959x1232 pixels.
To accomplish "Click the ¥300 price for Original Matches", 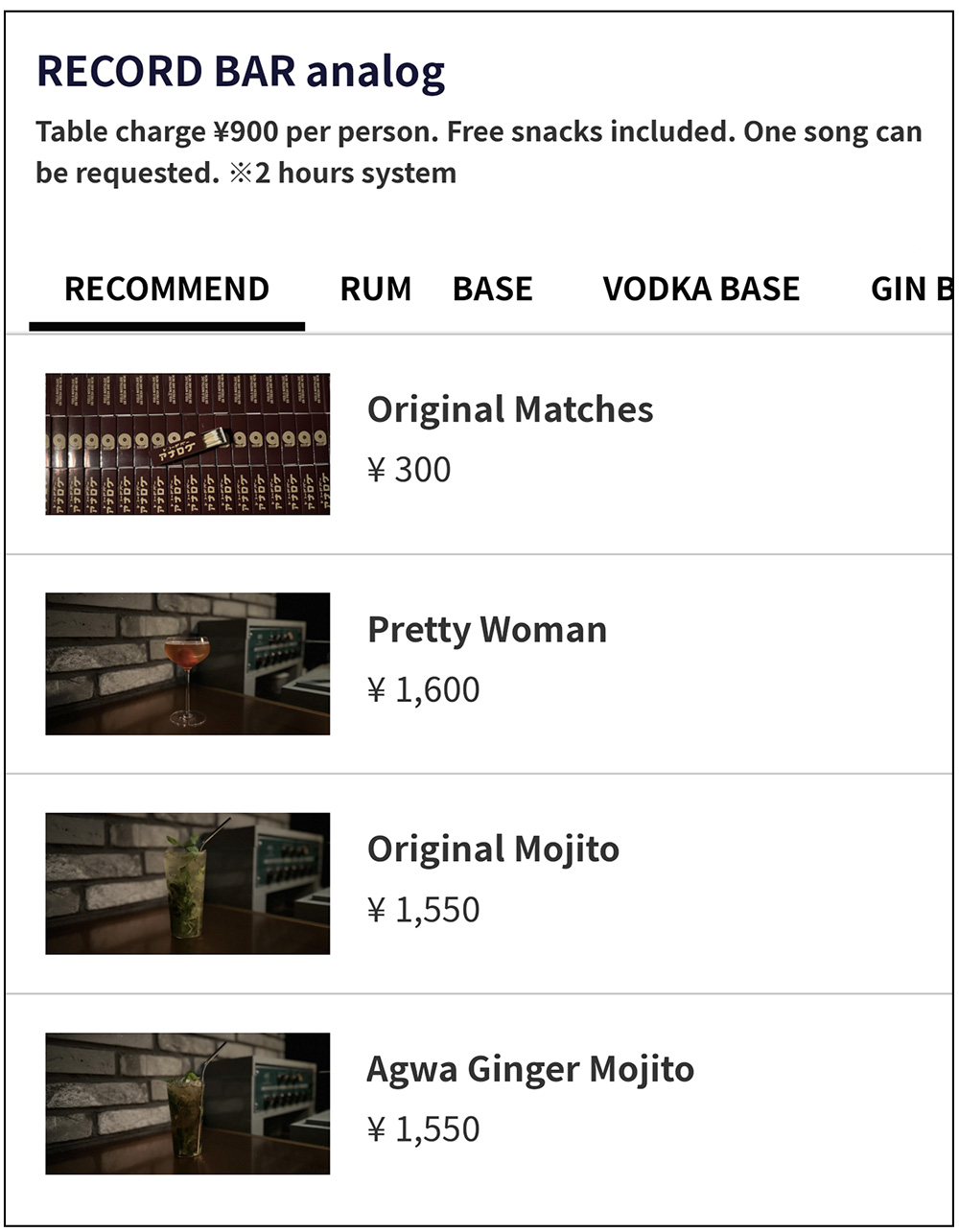I will pyautogui.click(x=409, y=470).
